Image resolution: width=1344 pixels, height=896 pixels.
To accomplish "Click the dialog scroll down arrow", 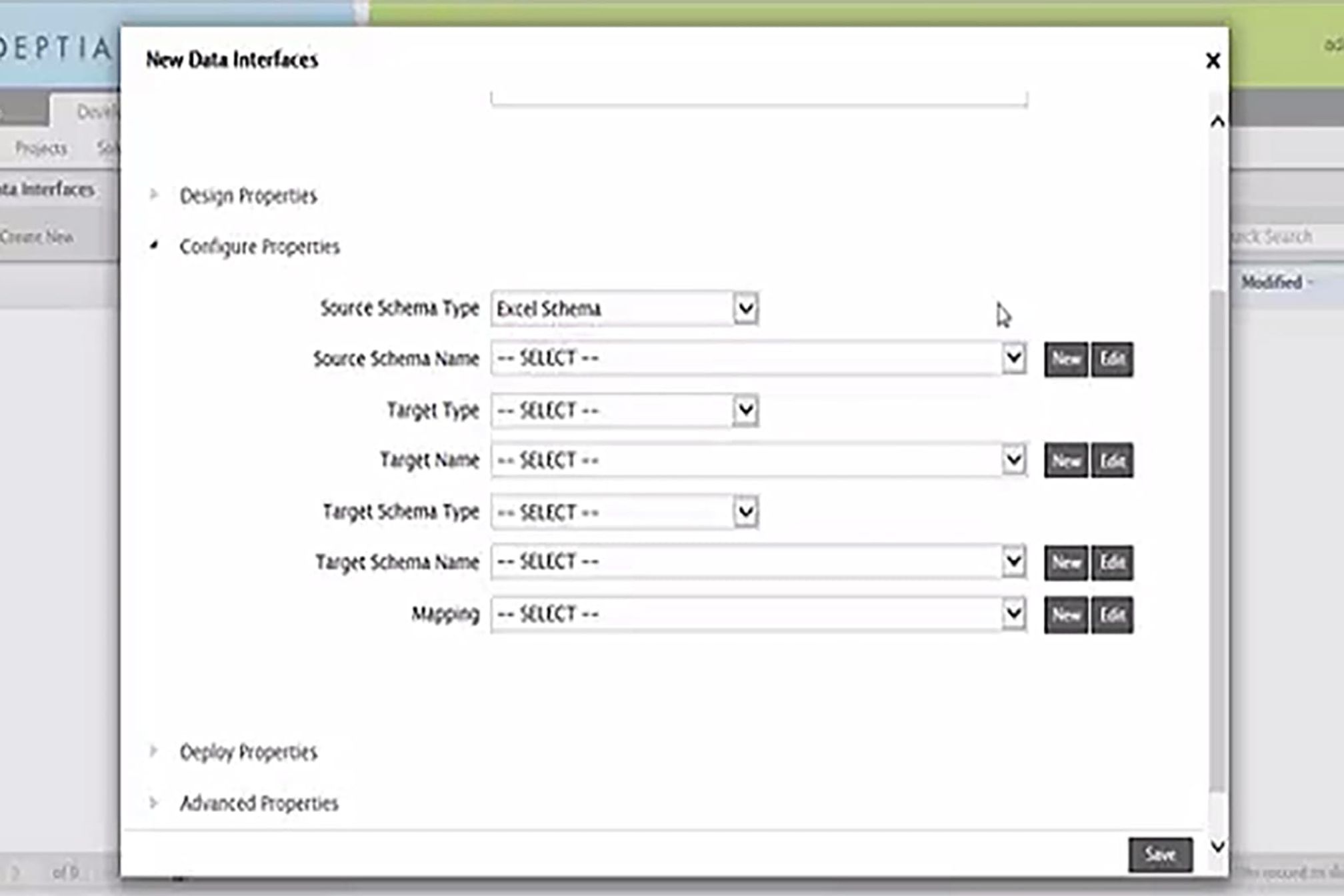I will (x=1217, y=846).
